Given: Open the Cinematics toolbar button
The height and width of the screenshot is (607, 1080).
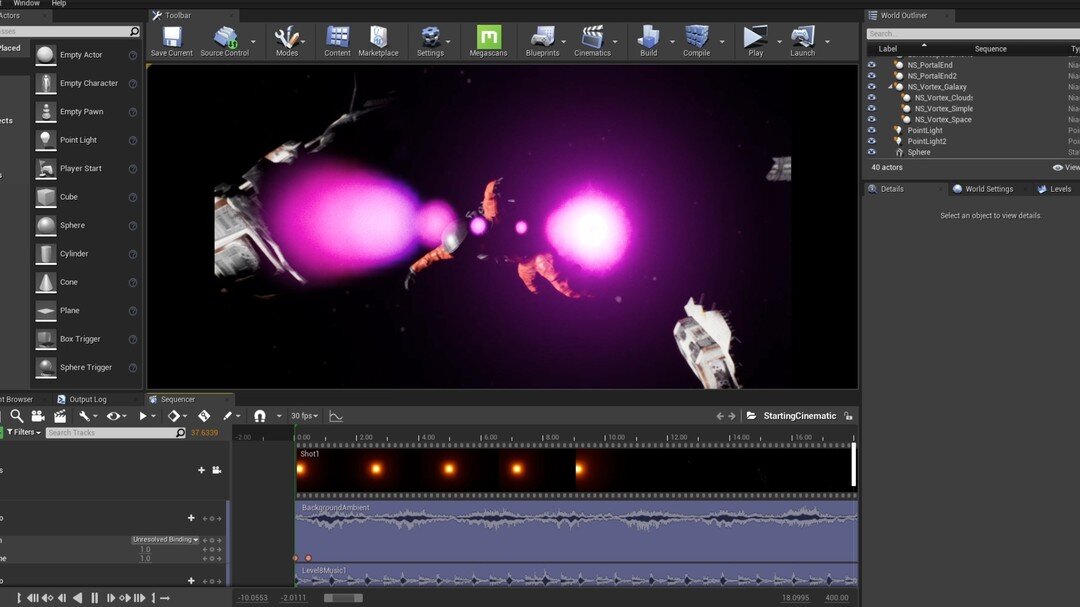Looking at the screenshot, I should (592, 41).
